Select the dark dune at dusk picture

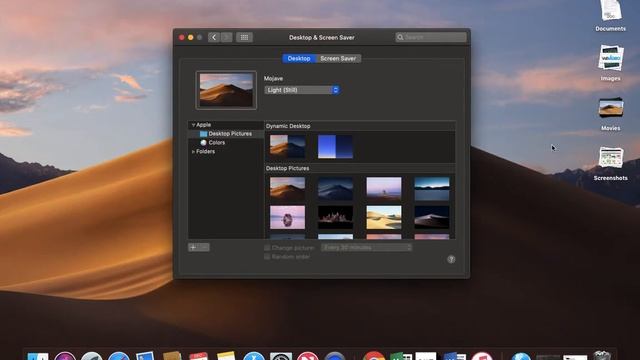click(432, 217)
